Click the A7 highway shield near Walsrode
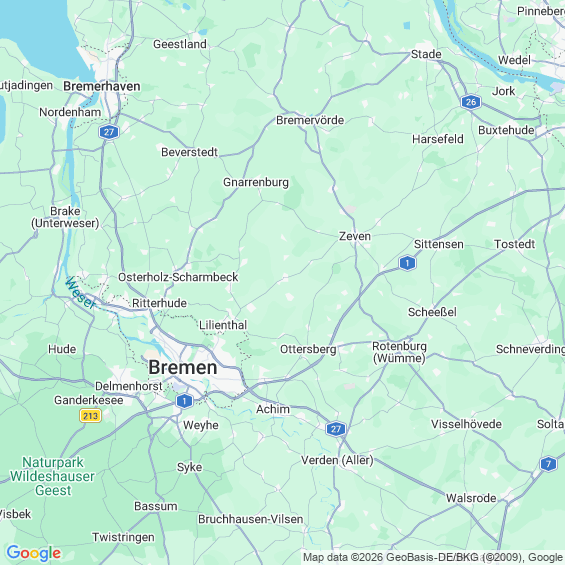This screenshot has width=565, height=565. tap(548, 463)
